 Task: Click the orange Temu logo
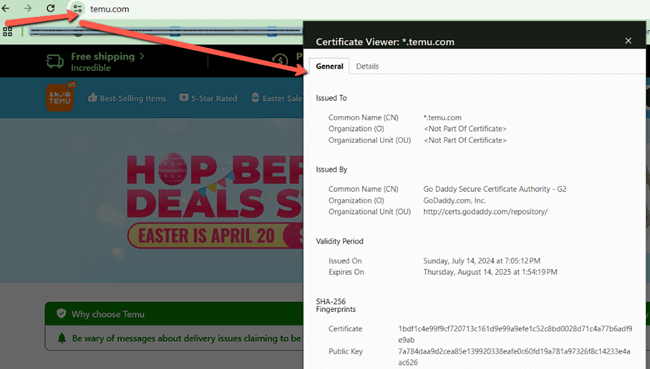coord(60,97)
